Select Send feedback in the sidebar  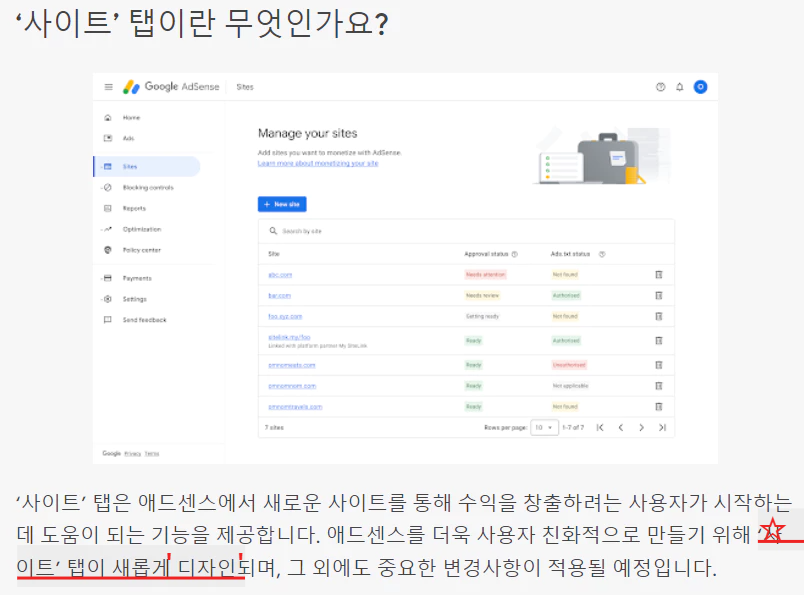click(145, 320)
